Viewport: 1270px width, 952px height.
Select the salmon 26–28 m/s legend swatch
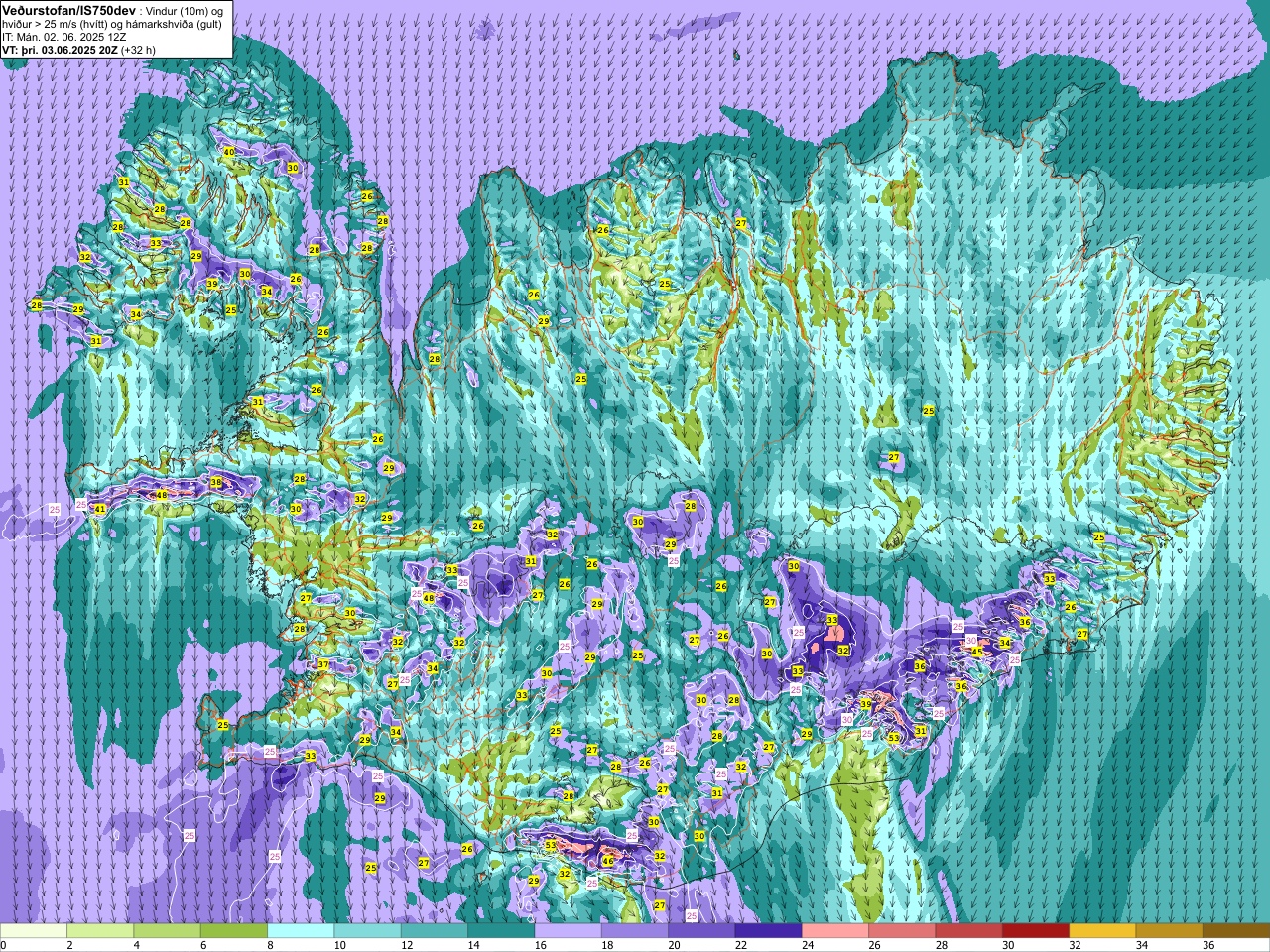coord(902,931)
